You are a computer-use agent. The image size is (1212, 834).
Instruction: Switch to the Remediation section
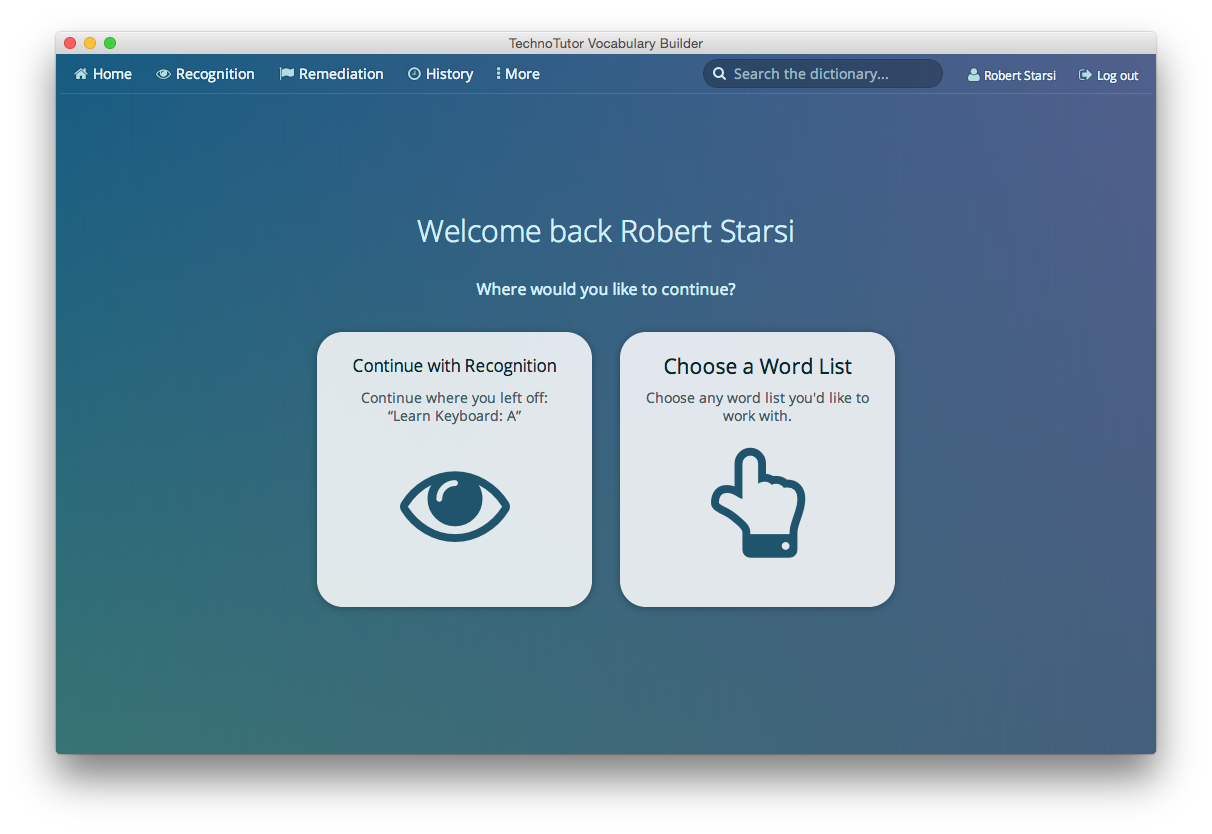[x=341, y=73]
